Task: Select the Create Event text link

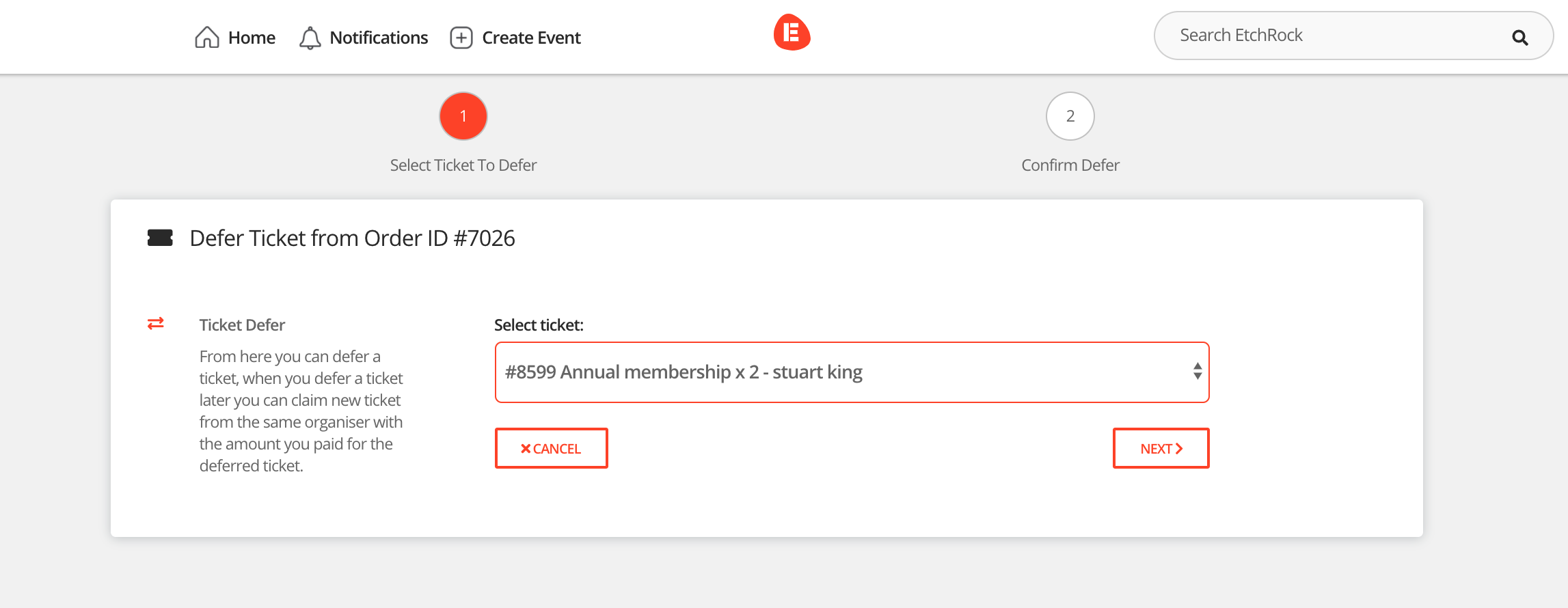Action: pos(531,38)
